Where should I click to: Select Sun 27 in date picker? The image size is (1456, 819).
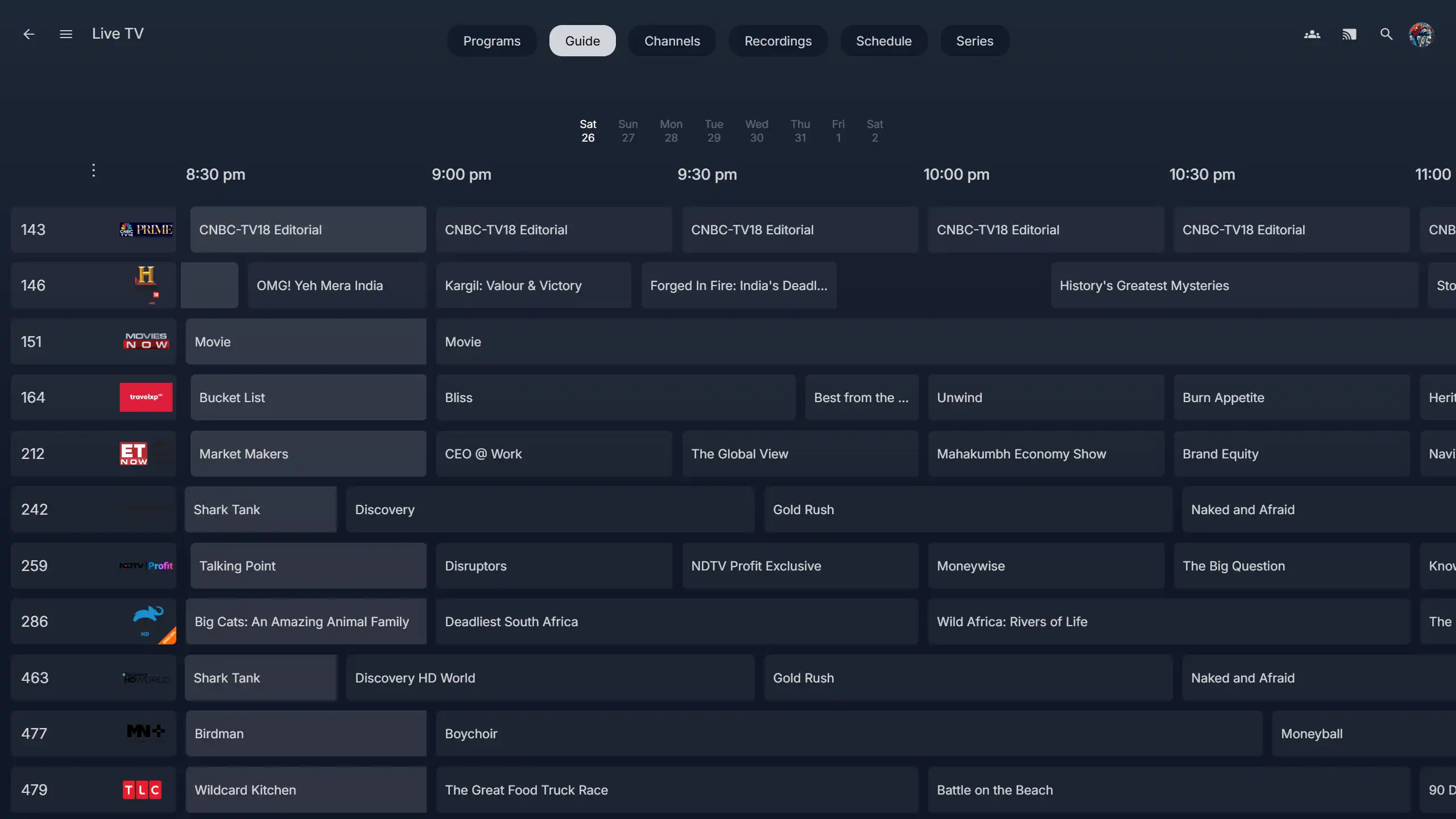(628, 131)
